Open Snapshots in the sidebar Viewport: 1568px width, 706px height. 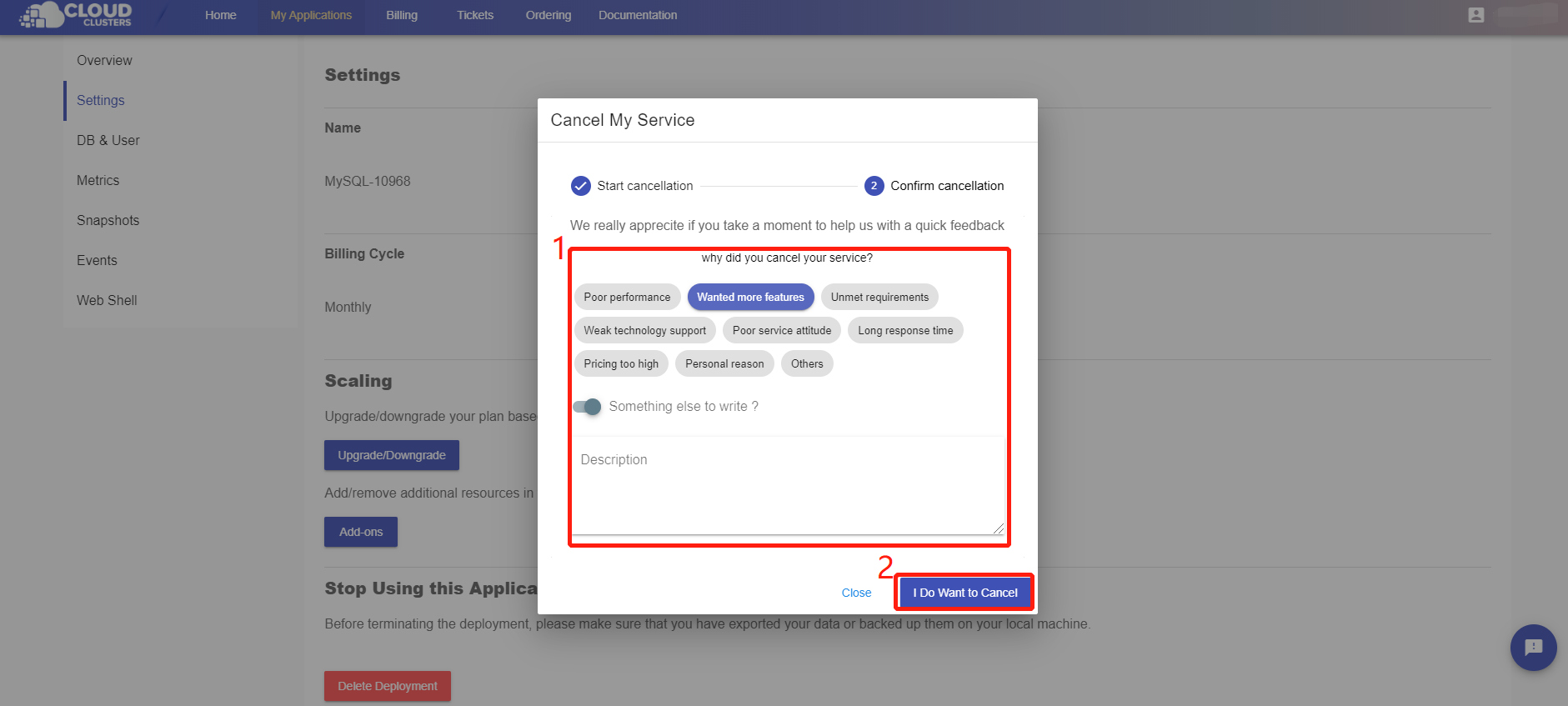coord(108,220)
